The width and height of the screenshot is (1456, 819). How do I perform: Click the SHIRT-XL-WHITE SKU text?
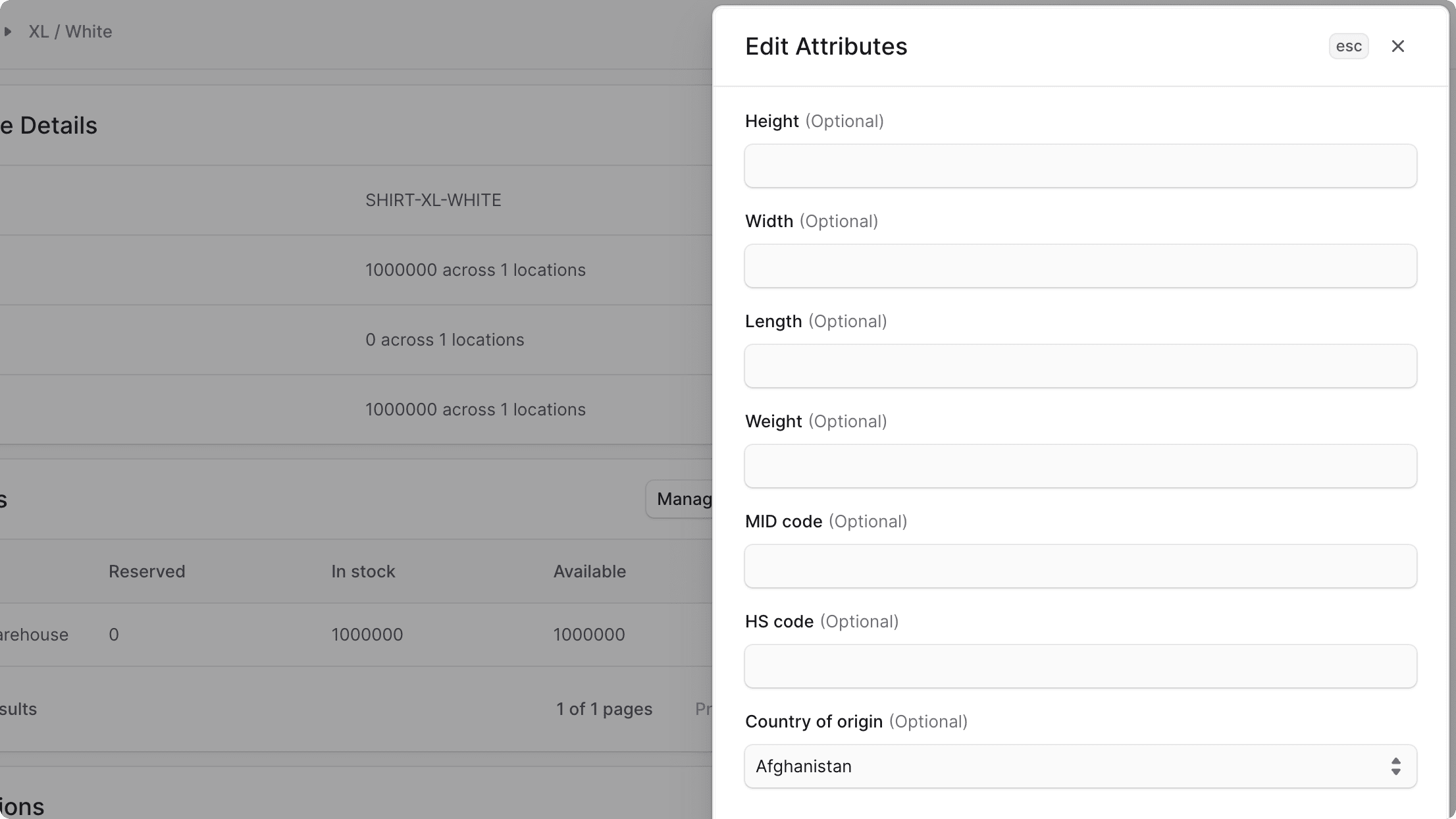click(x=433, y=199)
